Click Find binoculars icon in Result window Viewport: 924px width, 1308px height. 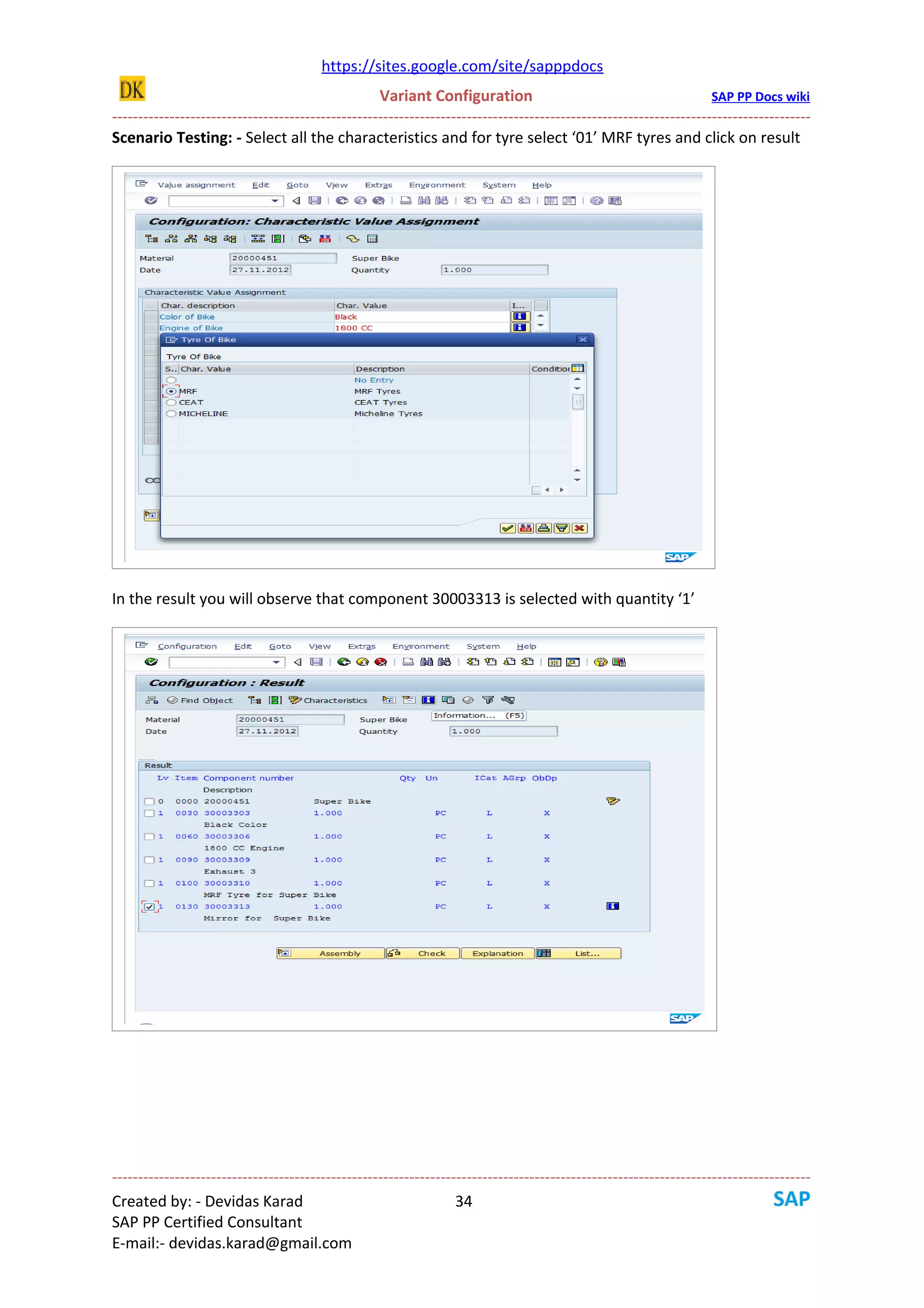tap(426, 662)
